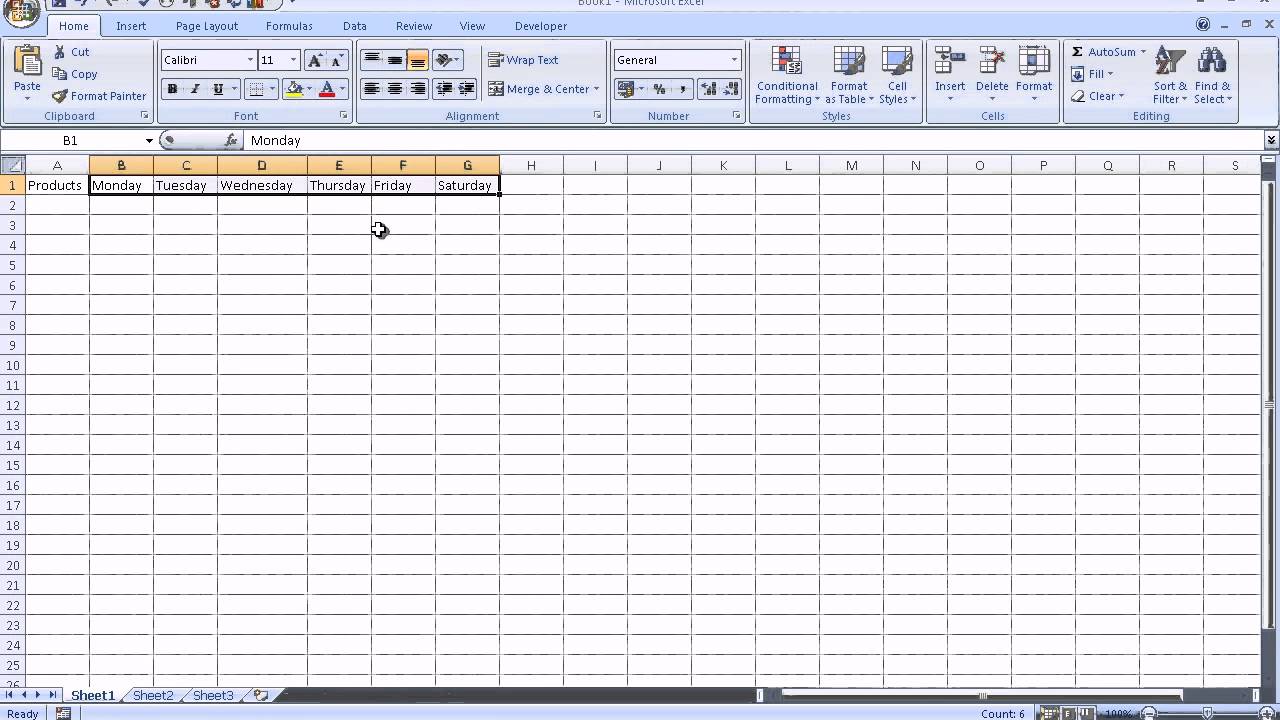Image resolution: width=1280 pixels, height=720 pixels.
Task: Open Cell Styles gallery
Action: (897, 75)
